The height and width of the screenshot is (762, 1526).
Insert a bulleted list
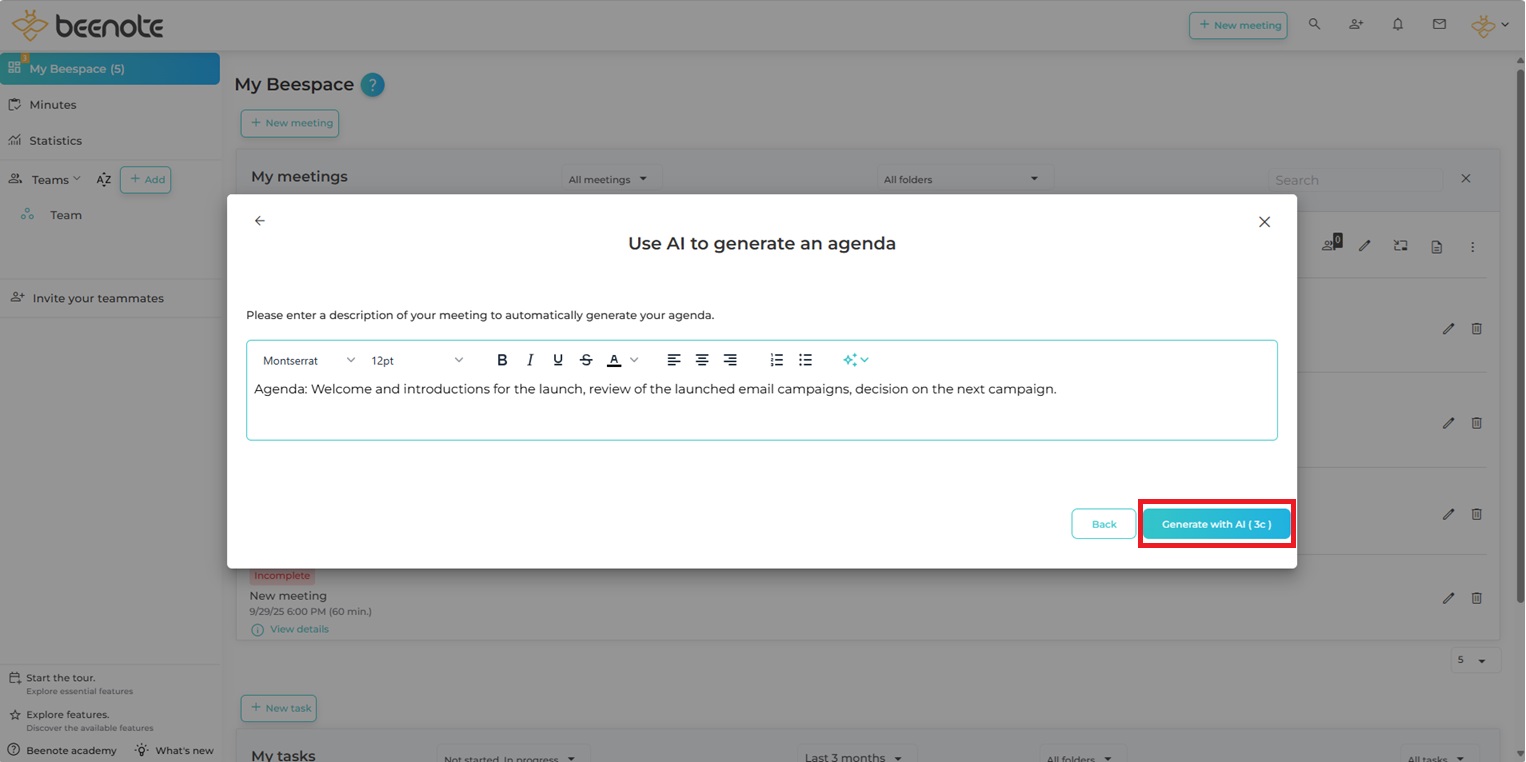pyautogui.click(x=805, y=360)
